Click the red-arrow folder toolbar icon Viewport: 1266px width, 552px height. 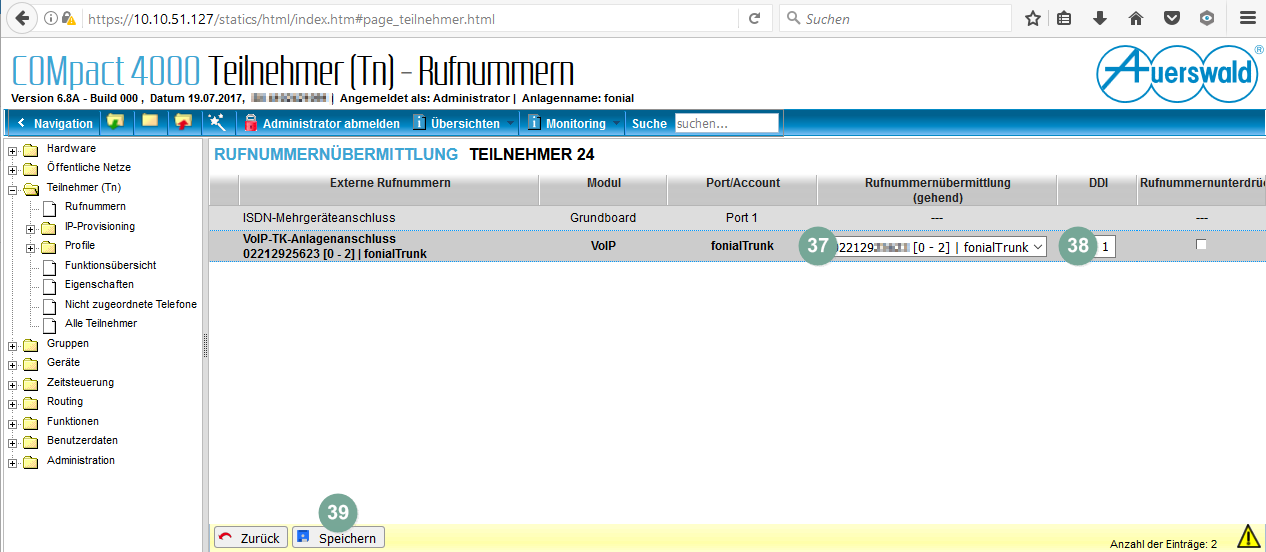[x=183, y=123]
